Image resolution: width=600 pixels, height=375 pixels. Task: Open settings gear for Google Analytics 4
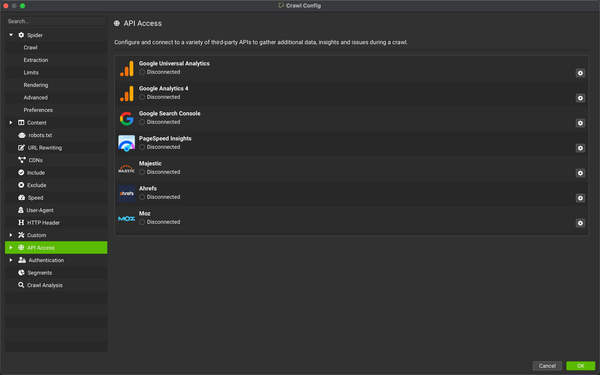(x=580, y=98)
